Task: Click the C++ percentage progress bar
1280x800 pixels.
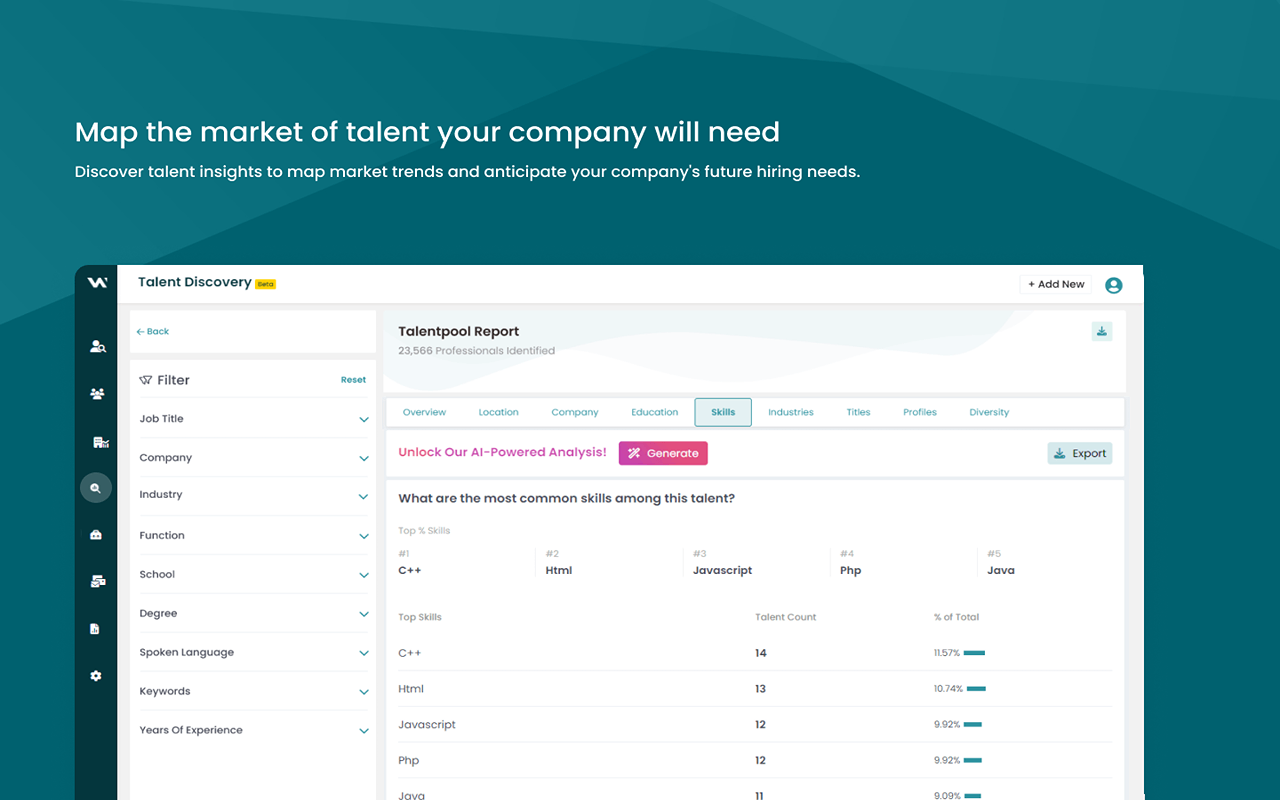Action: click(x=974, y=652)
